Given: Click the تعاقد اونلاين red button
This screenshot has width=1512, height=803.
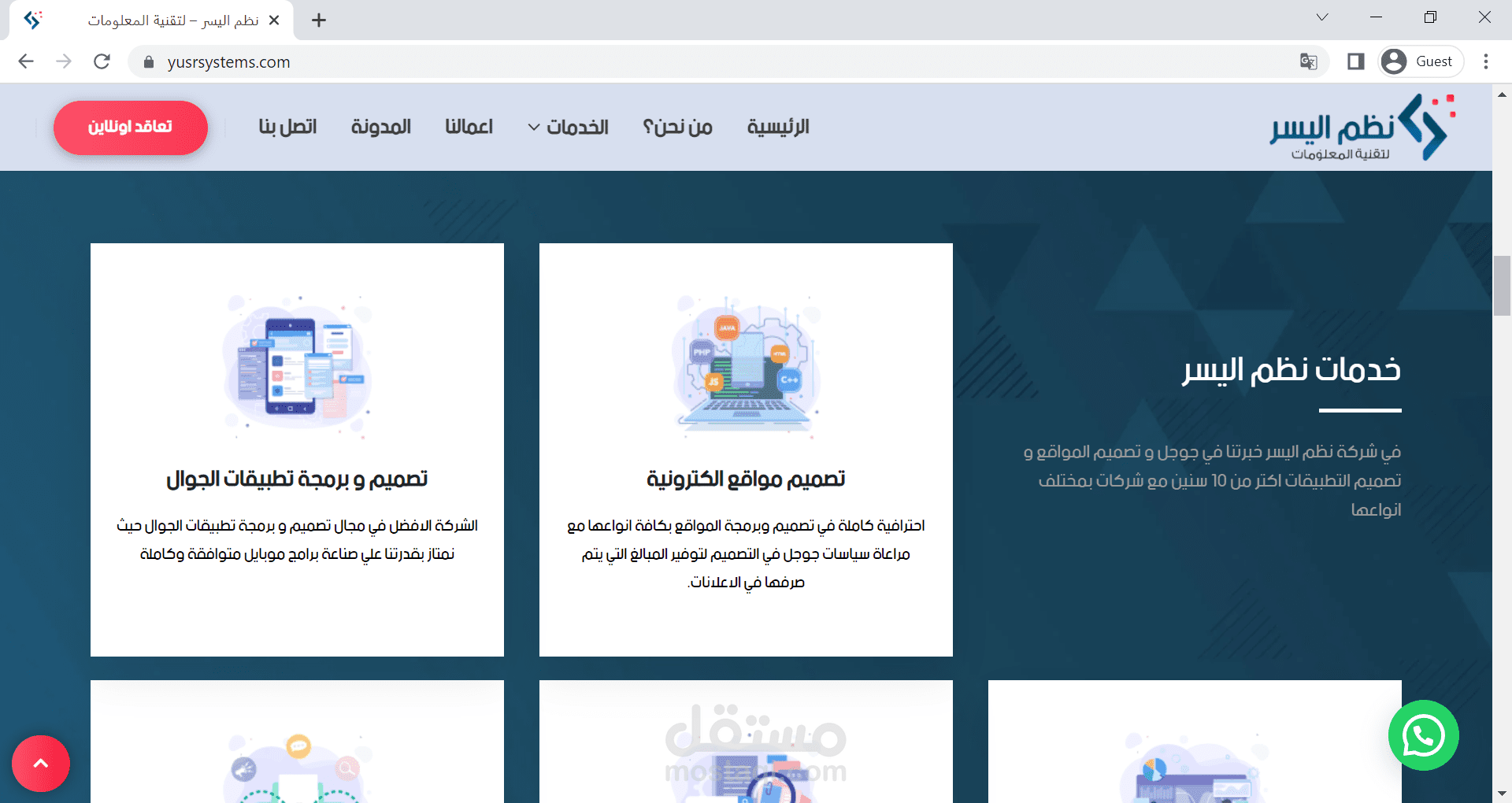Looking at the screenshot, I should click(x=131, y=128).
